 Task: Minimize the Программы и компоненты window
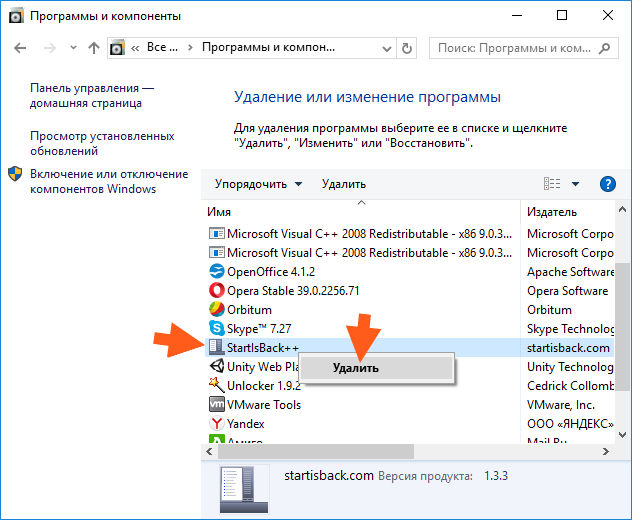pyautogui.click(x=517, y=15)
